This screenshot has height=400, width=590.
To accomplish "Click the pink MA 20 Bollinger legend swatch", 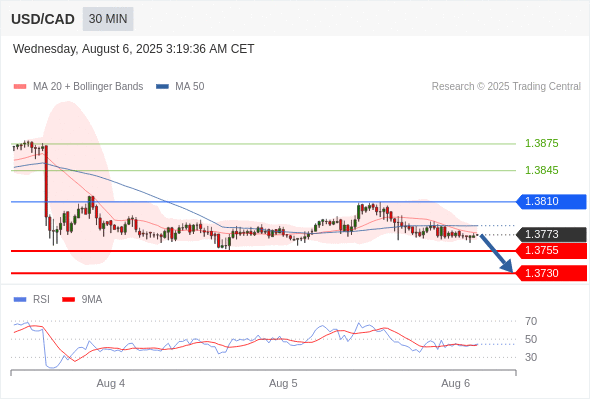I will [20, 87].
